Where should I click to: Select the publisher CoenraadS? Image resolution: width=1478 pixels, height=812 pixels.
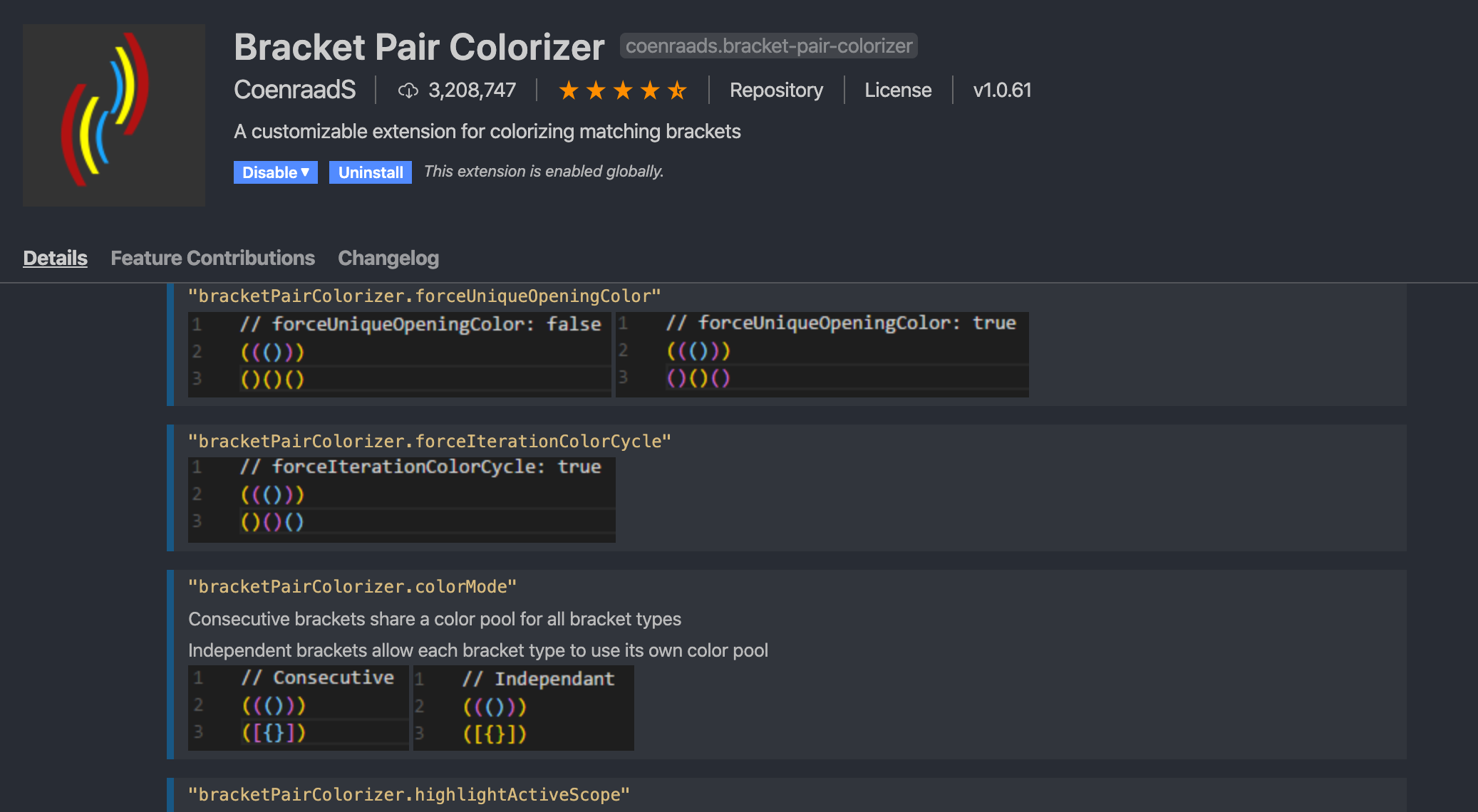click(294, 90)
